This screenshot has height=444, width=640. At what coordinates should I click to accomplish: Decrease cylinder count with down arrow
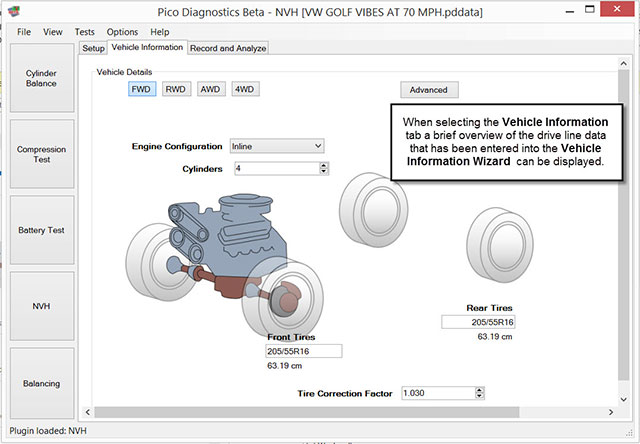tap(324, 171)
